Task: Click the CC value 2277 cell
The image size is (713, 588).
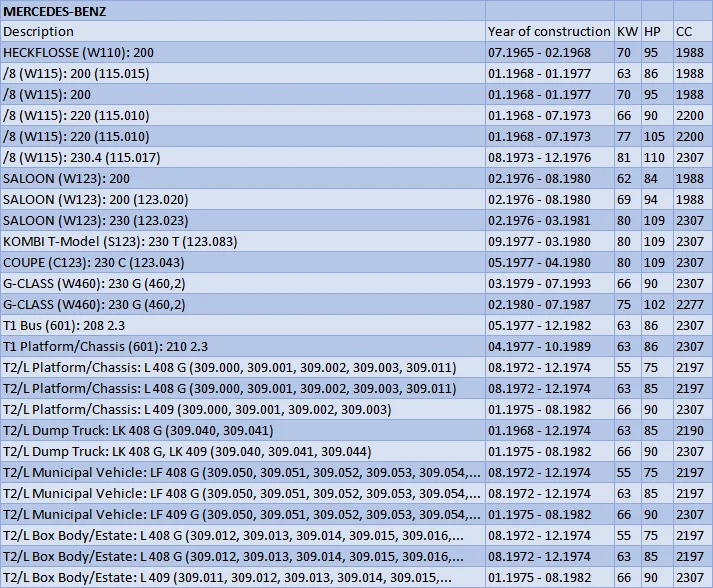Action: pyautogui.click(x=693, y=305)
